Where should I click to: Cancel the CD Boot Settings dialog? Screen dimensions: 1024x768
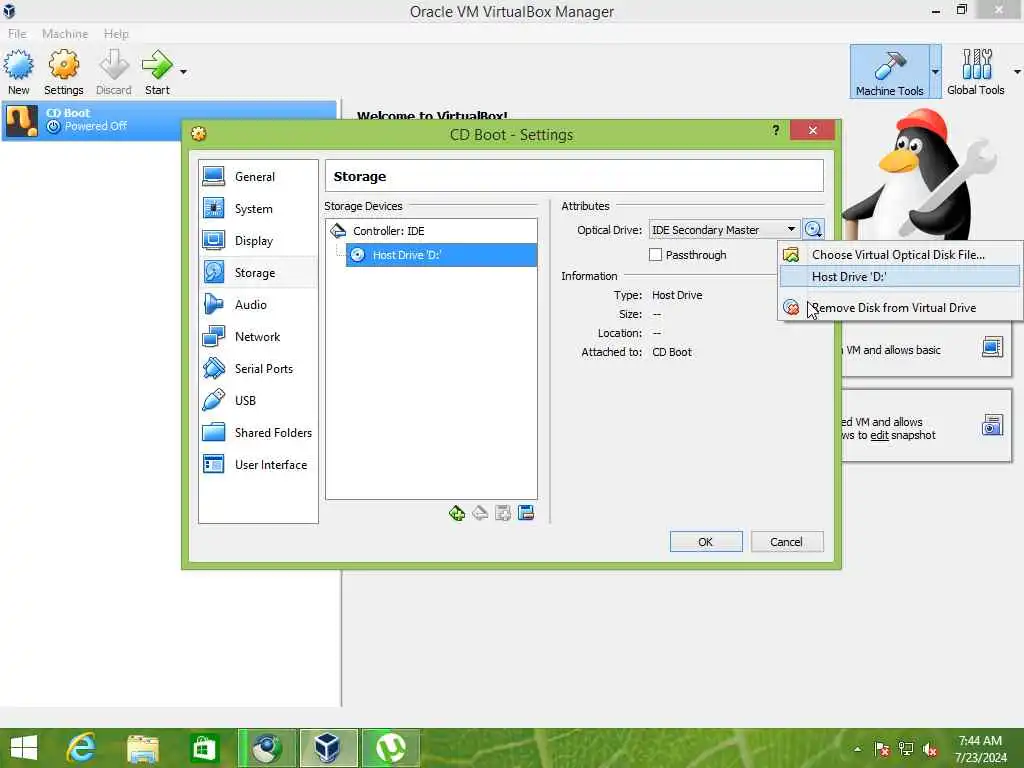[787, 541]
